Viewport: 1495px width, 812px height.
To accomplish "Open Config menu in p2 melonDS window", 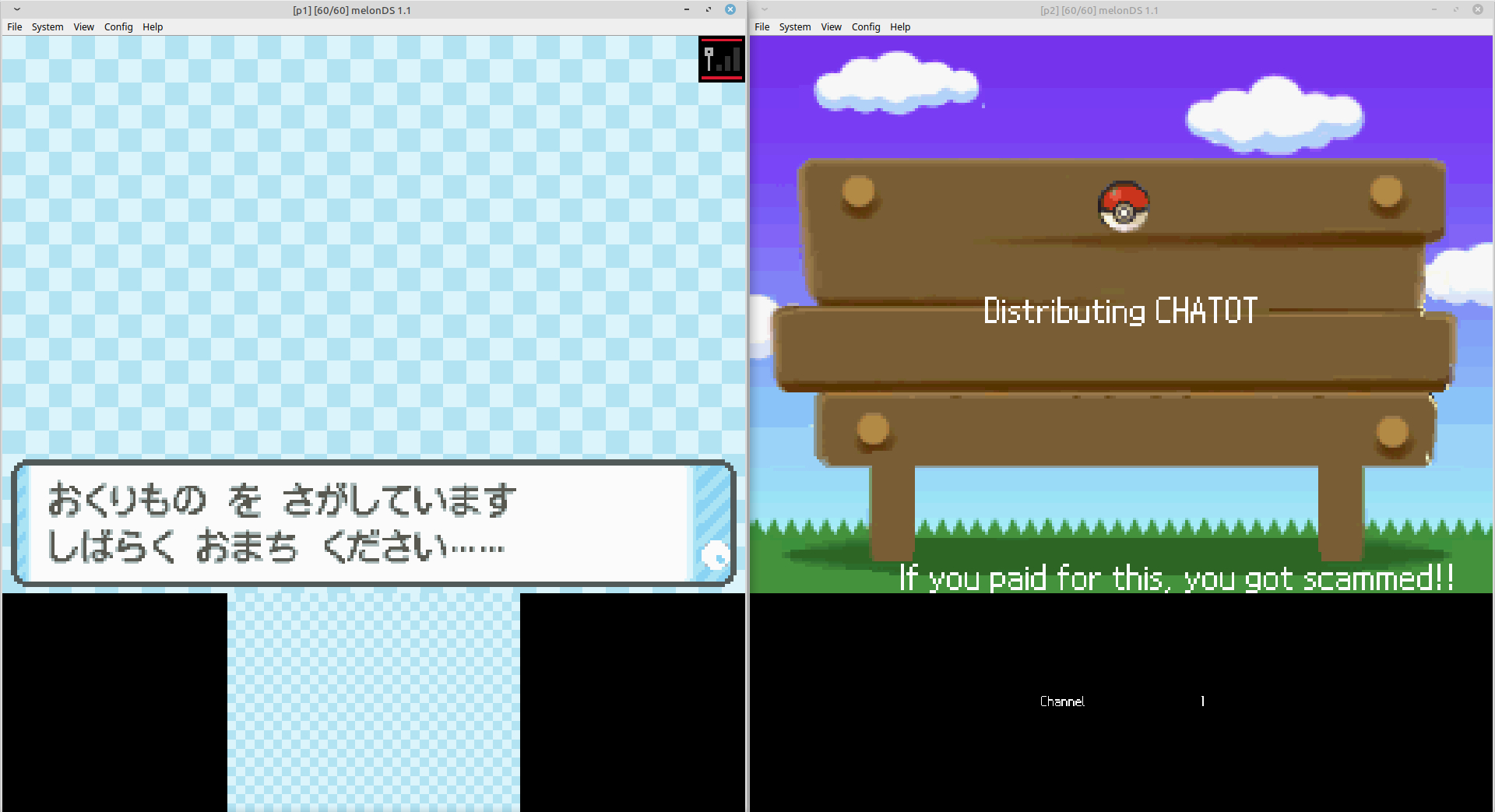I will point(866,26).
